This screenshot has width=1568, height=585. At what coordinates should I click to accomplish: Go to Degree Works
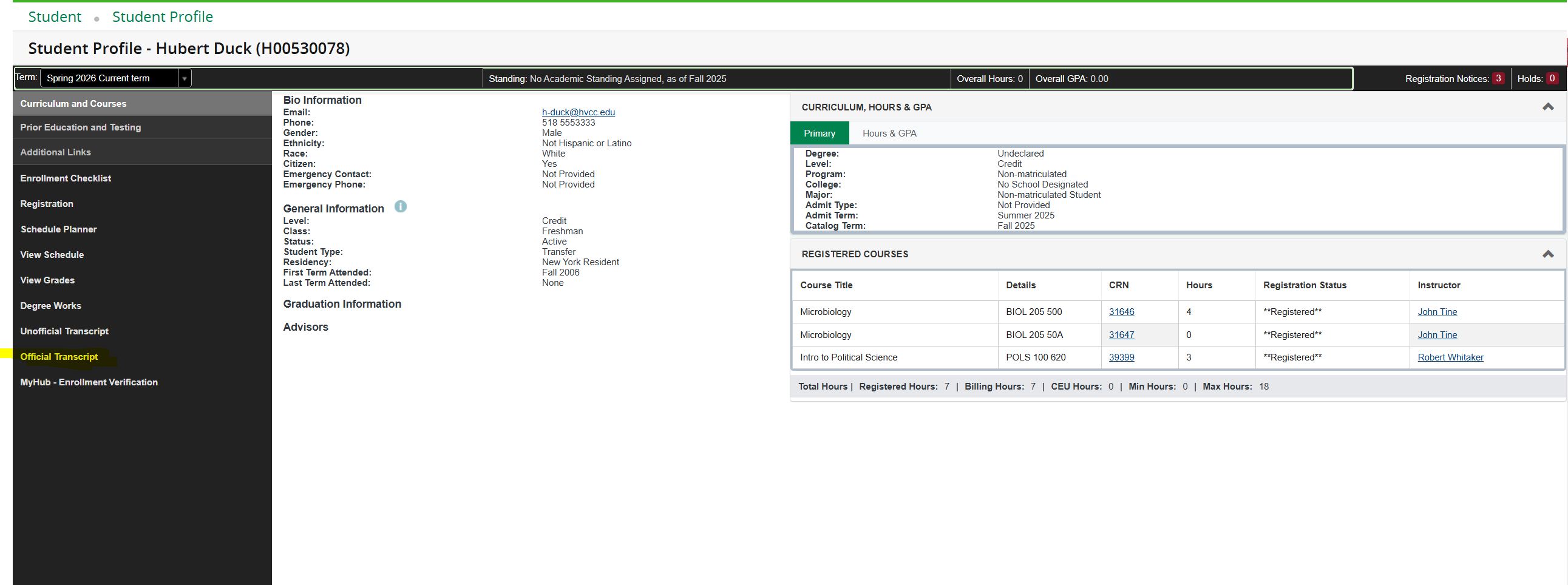(50, 306)
